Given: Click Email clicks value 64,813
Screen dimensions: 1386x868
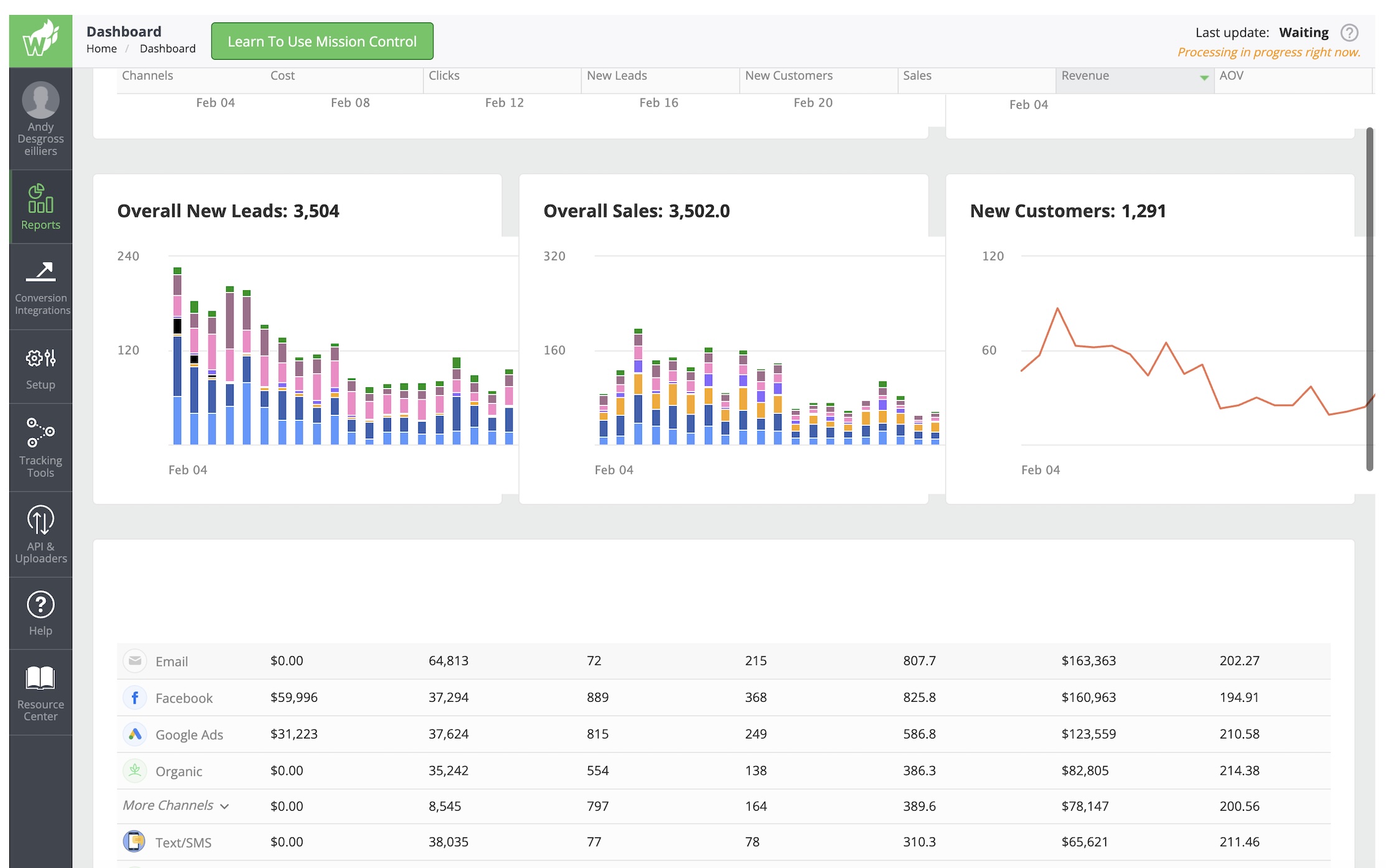Looking at the screenshot, I should (448, 661).
